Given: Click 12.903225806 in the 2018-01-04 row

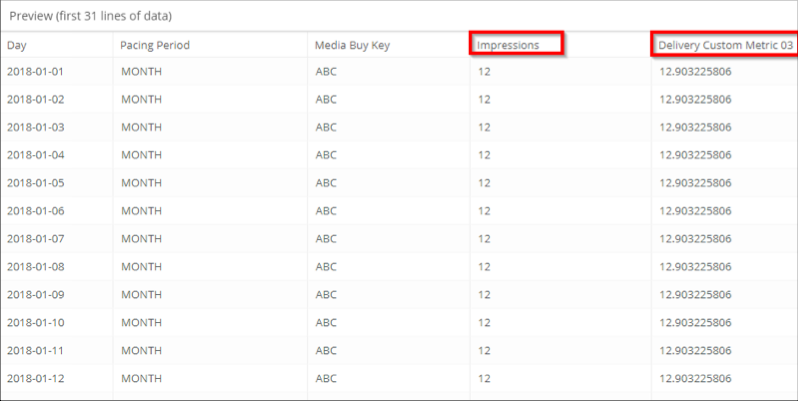Looking at the screenshot, I should (x=696, y=155).
